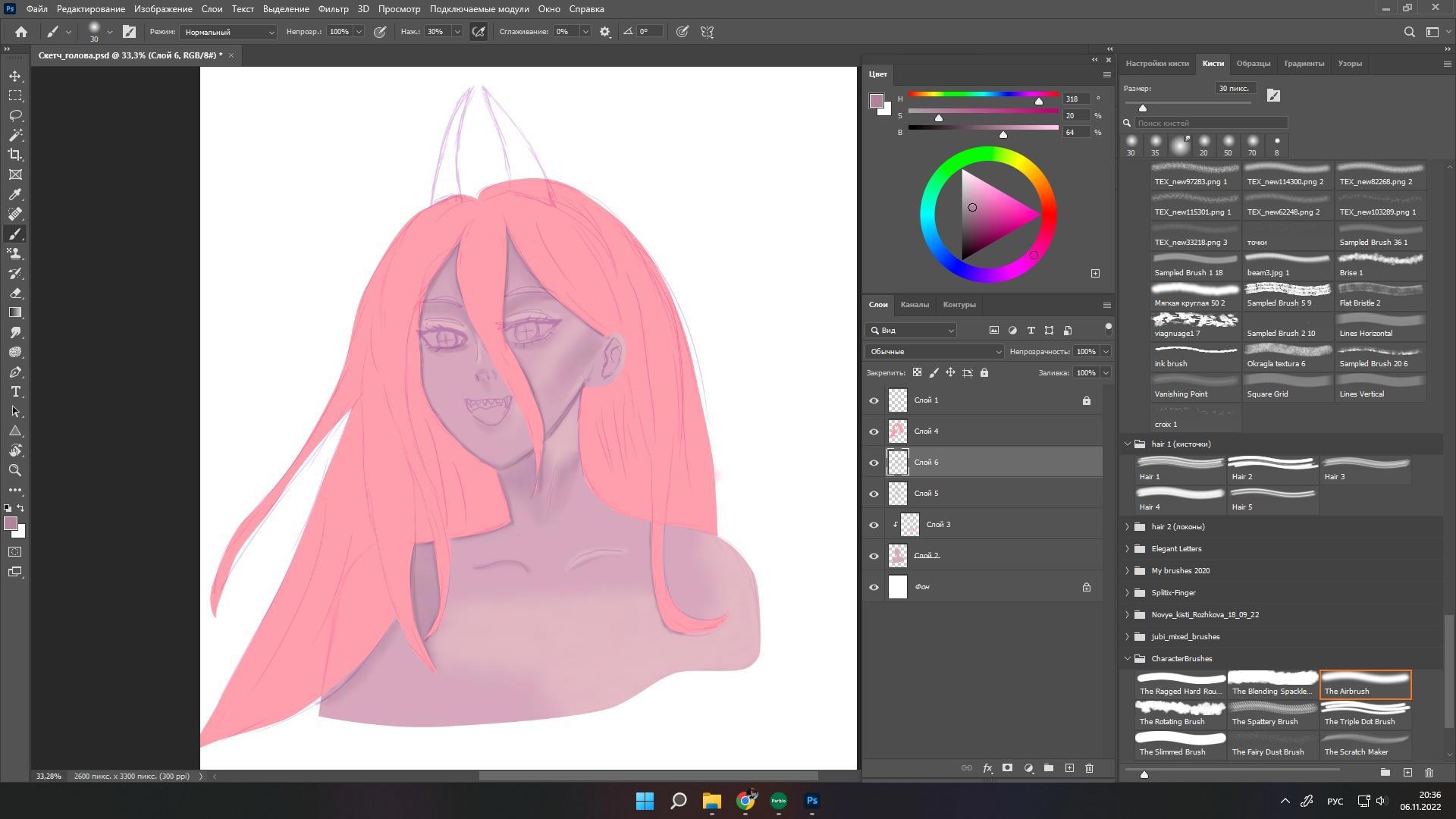This screenshot has width=1456, height=819.
Task: Click the foreground color swatch in Цвет panel
Action: coord(876,100)
